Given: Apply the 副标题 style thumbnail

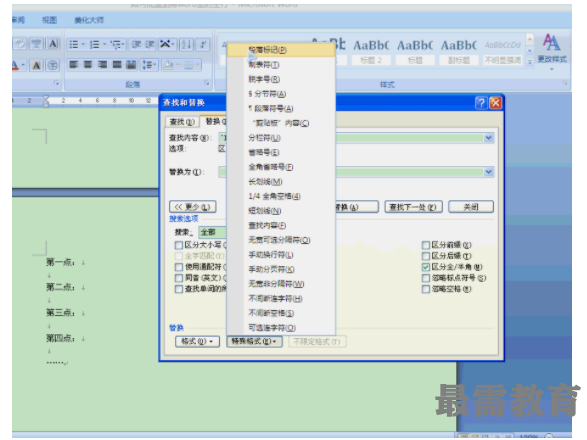Looking at the screenshot, I should [x=459, y=51].
